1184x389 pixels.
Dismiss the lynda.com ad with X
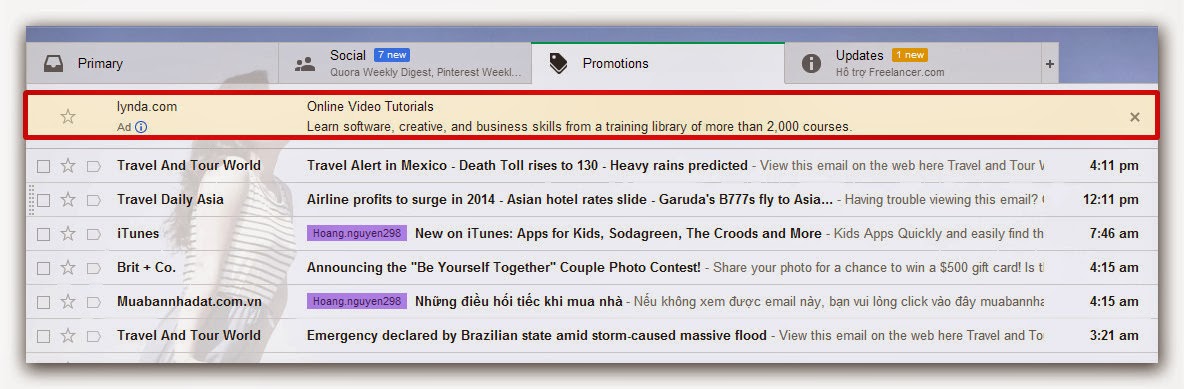tap(1134, 116)
